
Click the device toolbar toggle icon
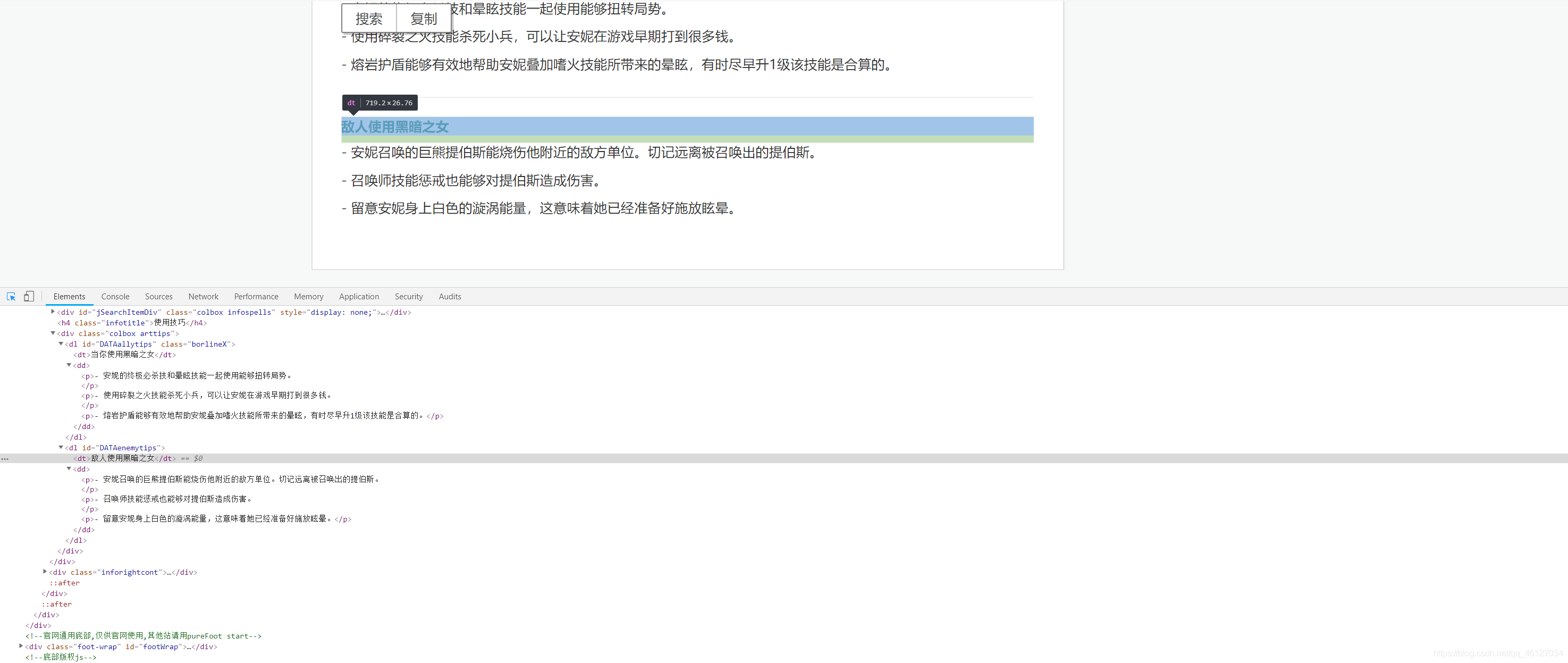pos(29,296)
